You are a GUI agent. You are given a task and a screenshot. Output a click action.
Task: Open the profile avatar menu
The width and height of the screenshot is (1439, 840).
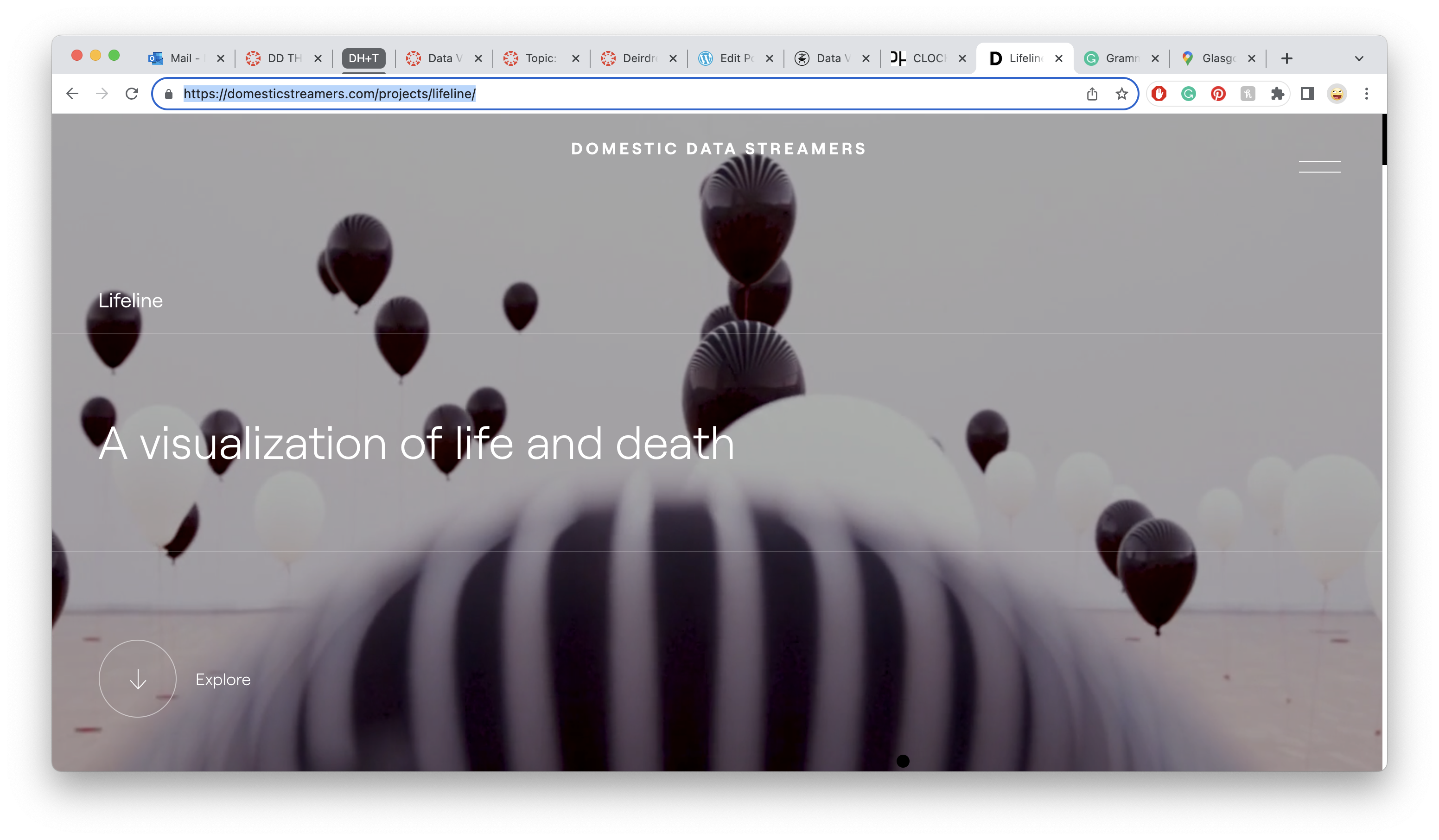point(1336,94)
